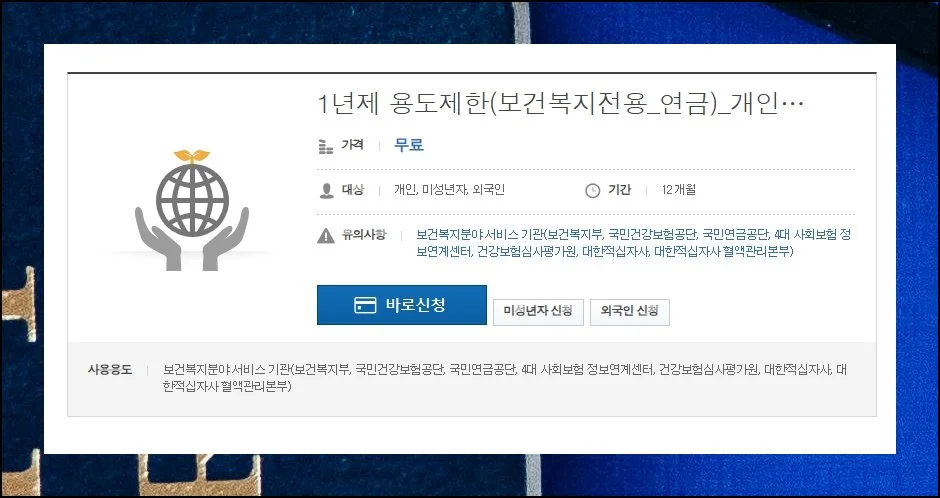The height and width of the screenshot is (498, 940).
Task: Click the 12개월 period value
Action: click(679, 191)
